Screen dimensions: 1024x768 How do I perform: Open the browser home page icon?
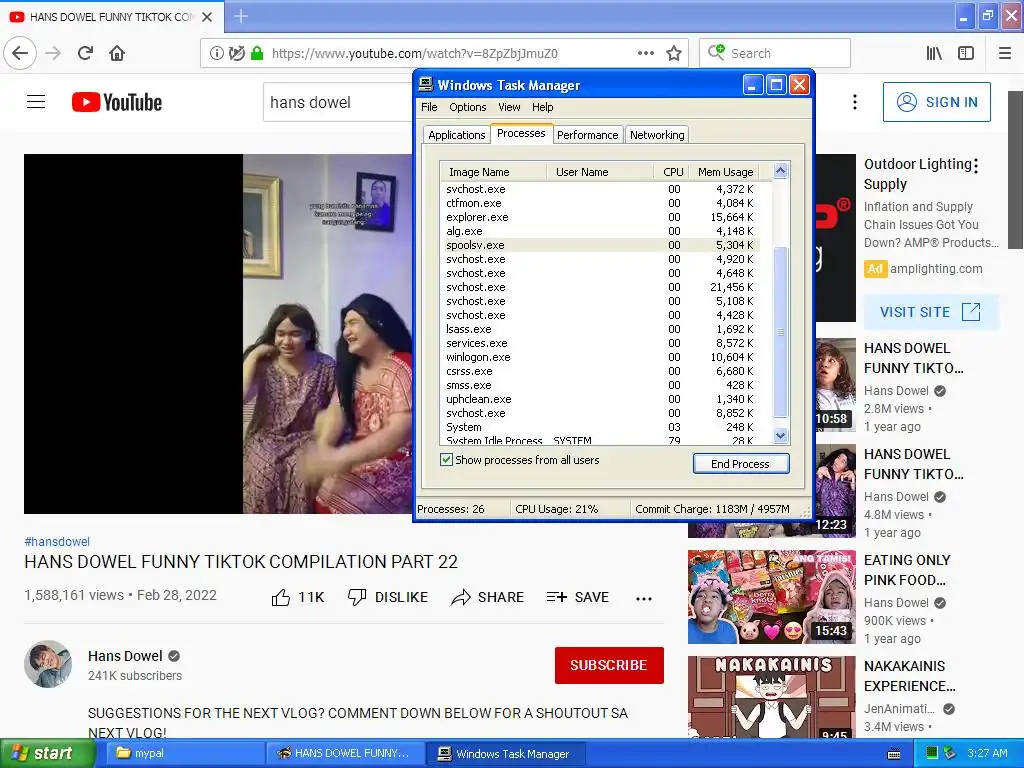click(x=117, y=53)
